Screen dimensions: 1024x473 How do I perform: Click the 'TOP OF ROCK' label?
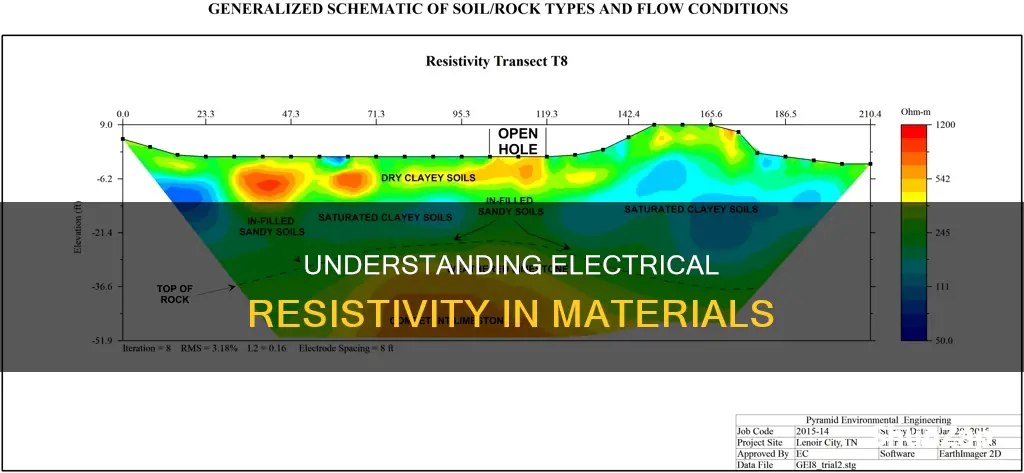pos(173,294)
